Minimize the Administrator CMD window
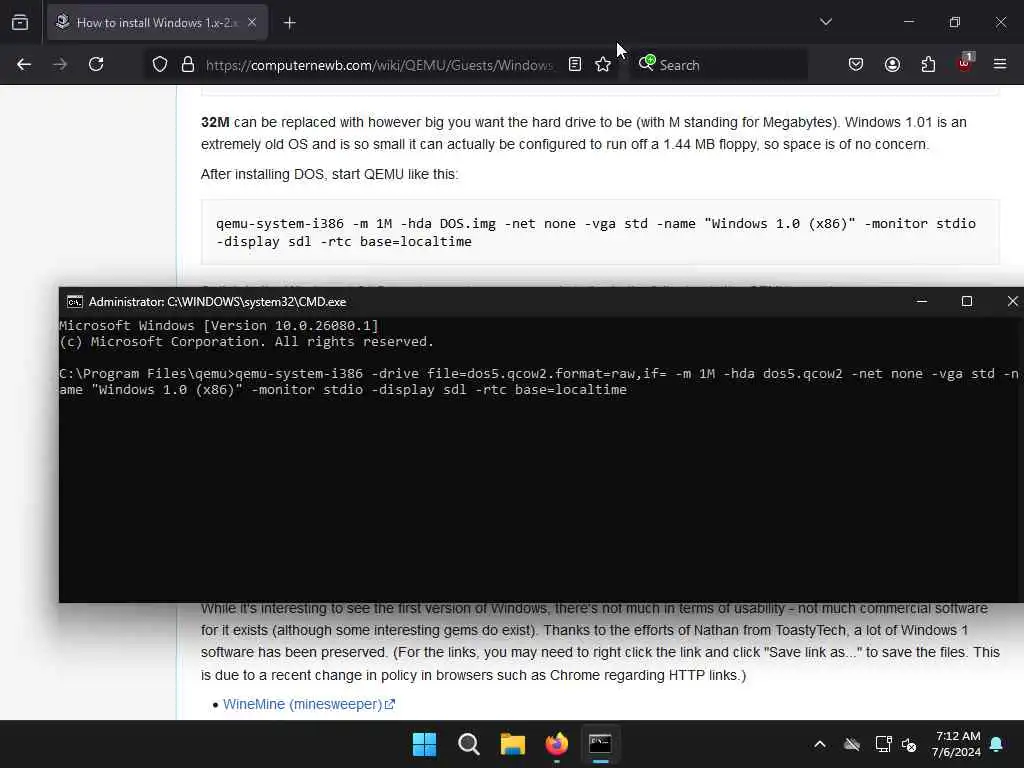 [x=922, y=301]
